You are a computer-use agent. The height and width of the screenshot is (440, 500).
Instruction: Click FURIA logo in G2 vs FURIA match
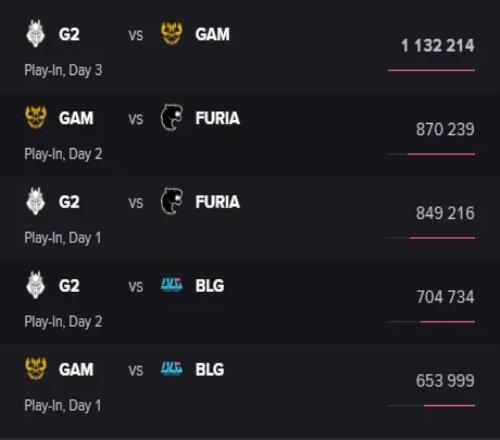[172, 201]
